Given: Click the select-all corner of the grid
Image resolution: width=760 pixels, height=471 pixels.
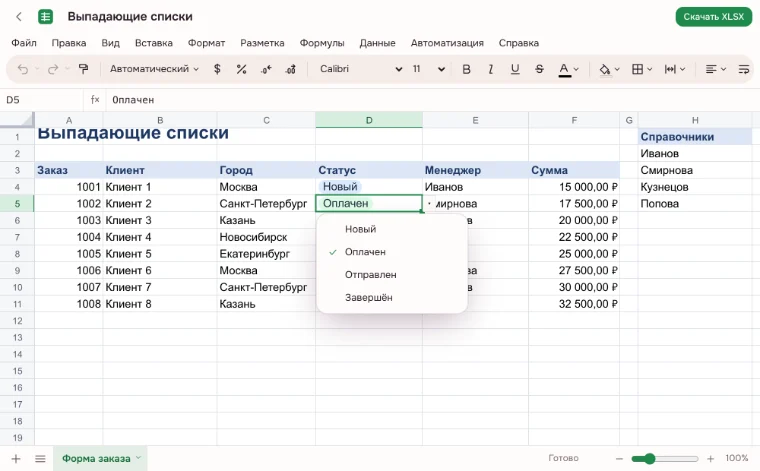Looking at the screenshot, I should (17, 120).
